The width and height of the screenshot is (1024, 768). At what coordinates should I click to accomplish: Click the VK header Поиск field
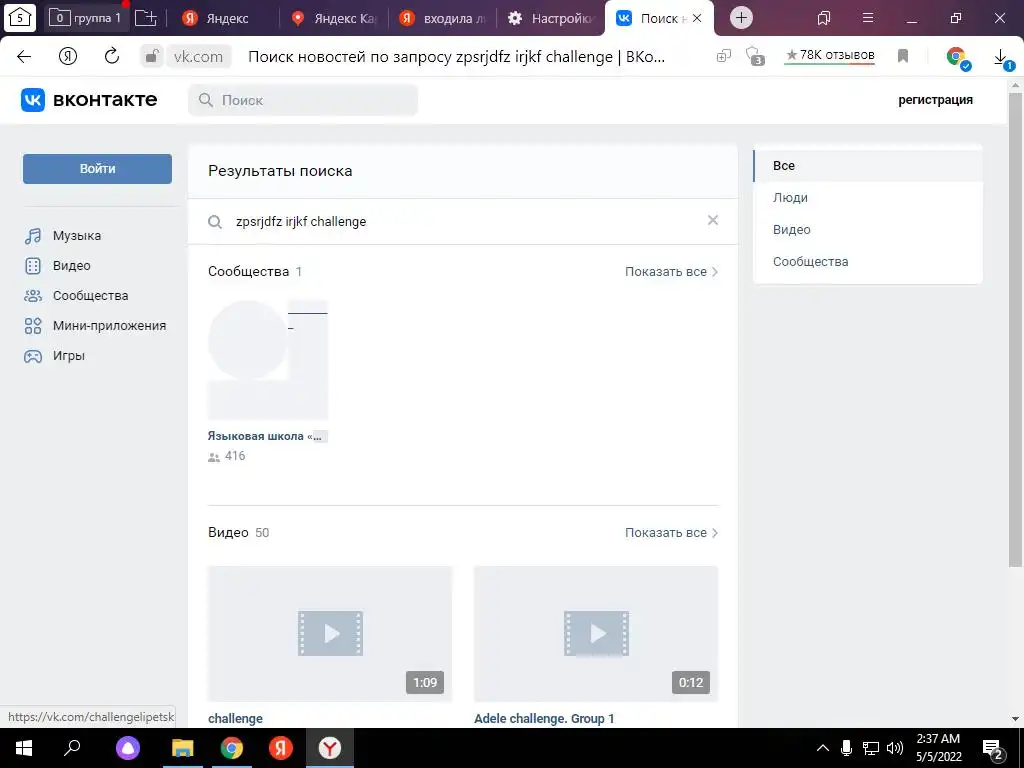coord(303,100)
